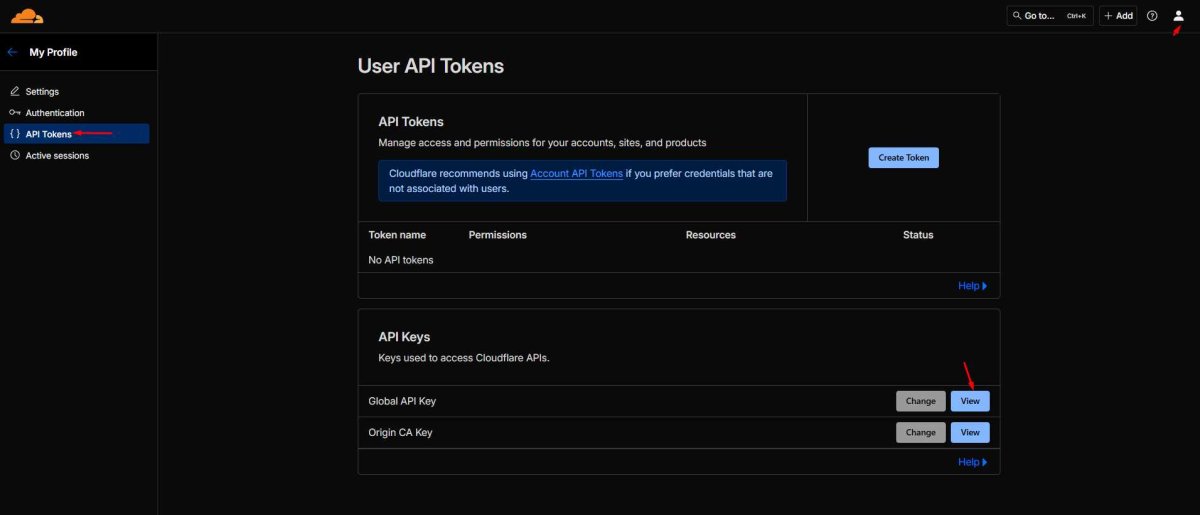
Task: Select Authentication in the sidebar menu
Action: pyautogui.click(x=55, y=113)
